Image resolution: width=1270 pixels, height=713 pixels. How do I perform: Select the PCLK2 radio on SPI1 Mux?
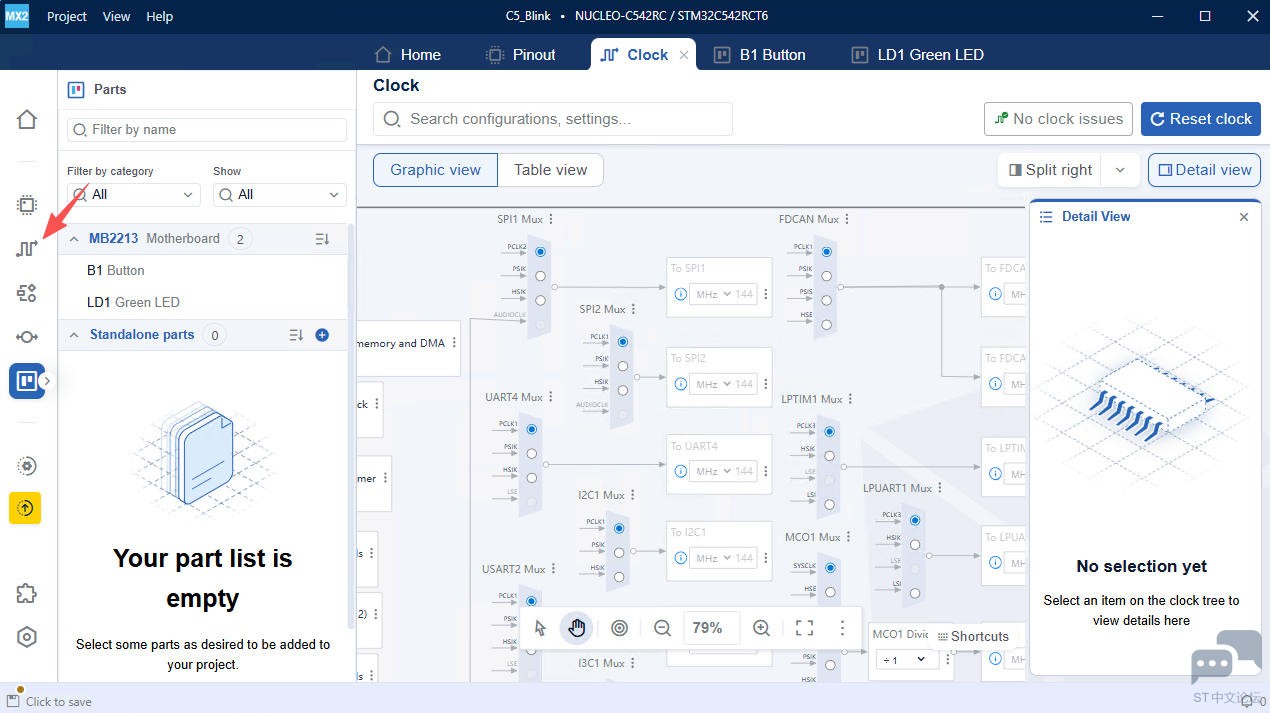540,252
